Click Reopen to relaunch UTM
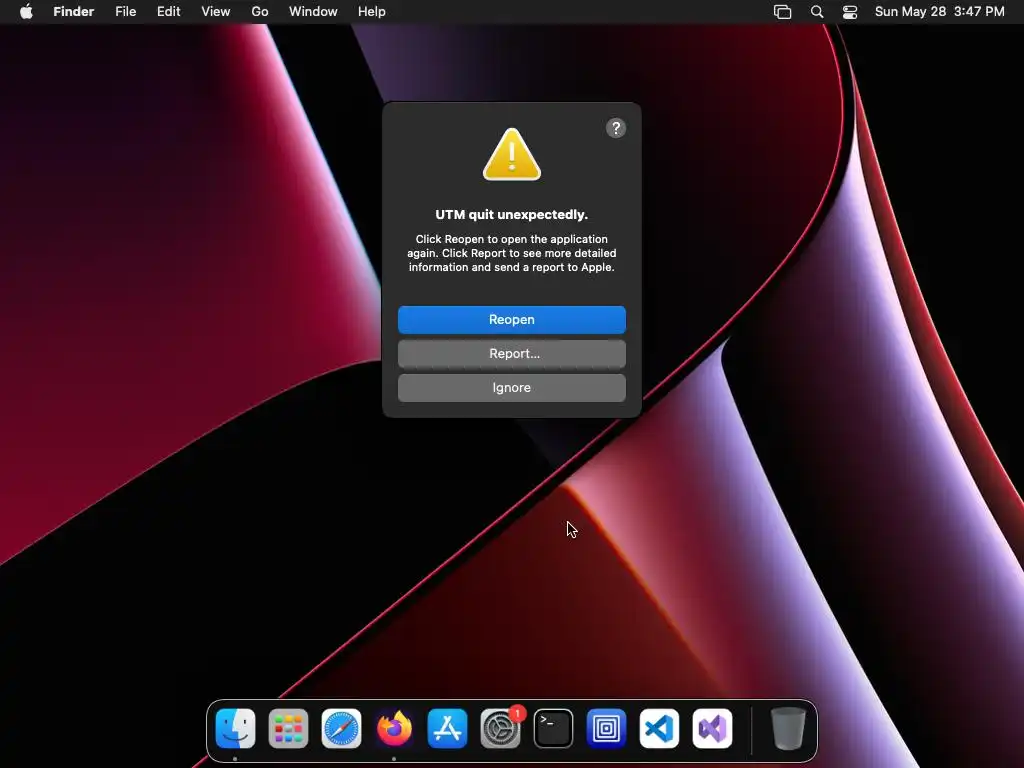The image size is (1024, 768). pos(511,319)
